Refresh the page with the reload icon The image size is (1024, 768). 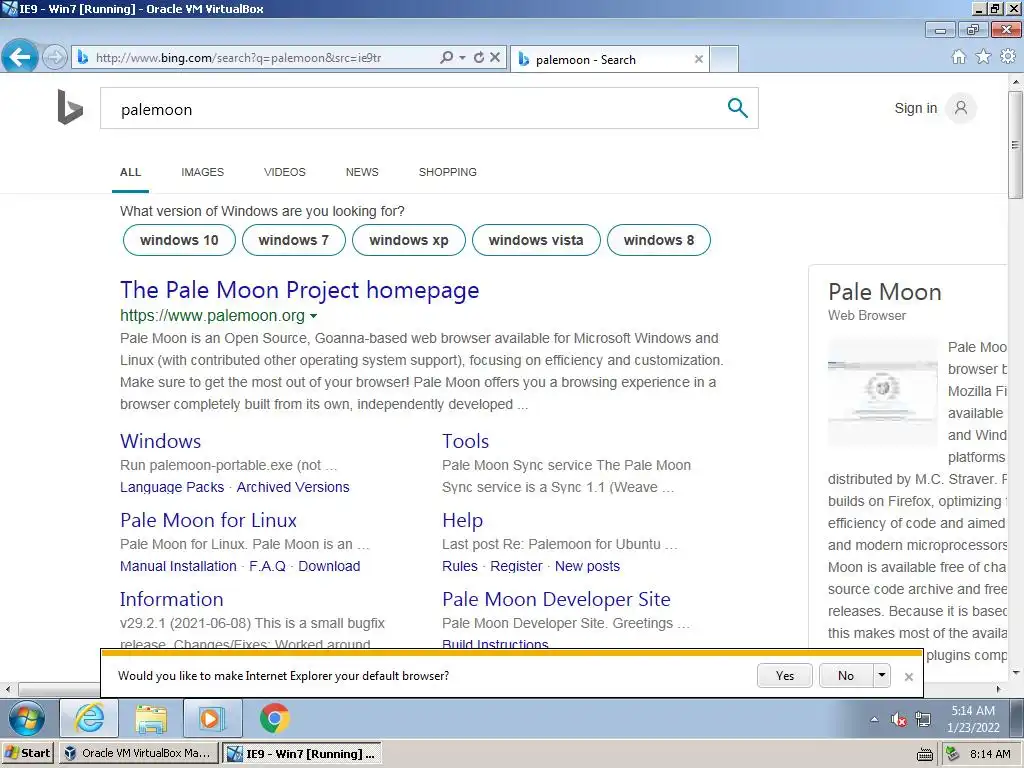[479, 57]
